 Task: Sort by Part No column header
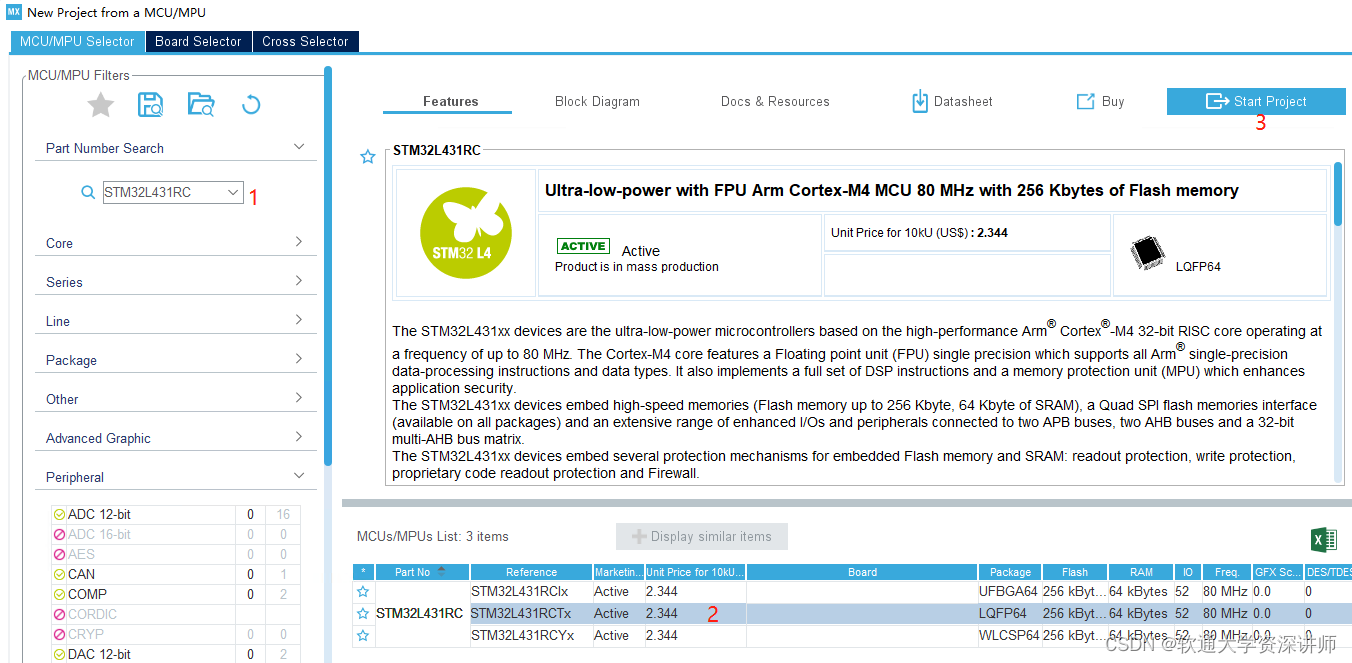point(420,572)
